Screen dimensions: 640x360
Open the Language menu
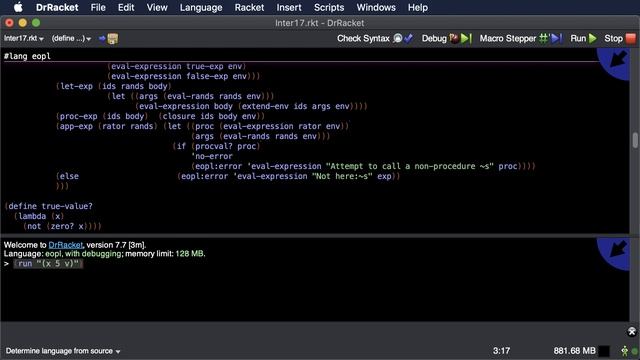tap(201, 7)
